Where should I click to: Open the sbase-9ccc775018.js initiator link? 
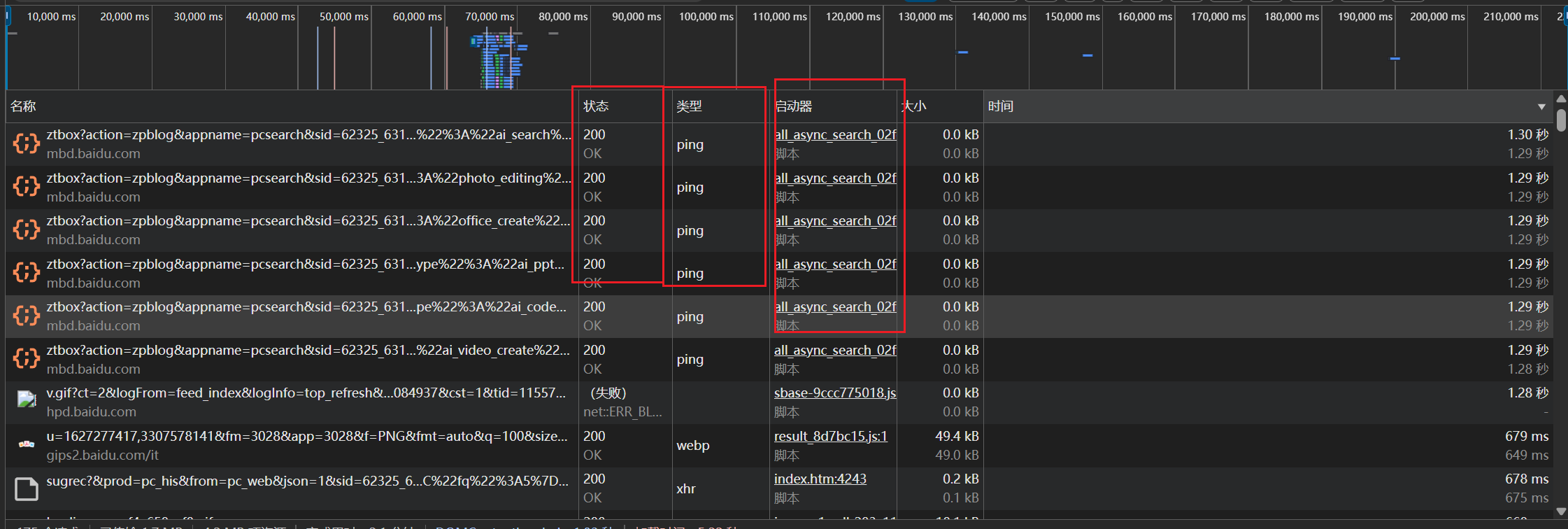click(834, 393)
